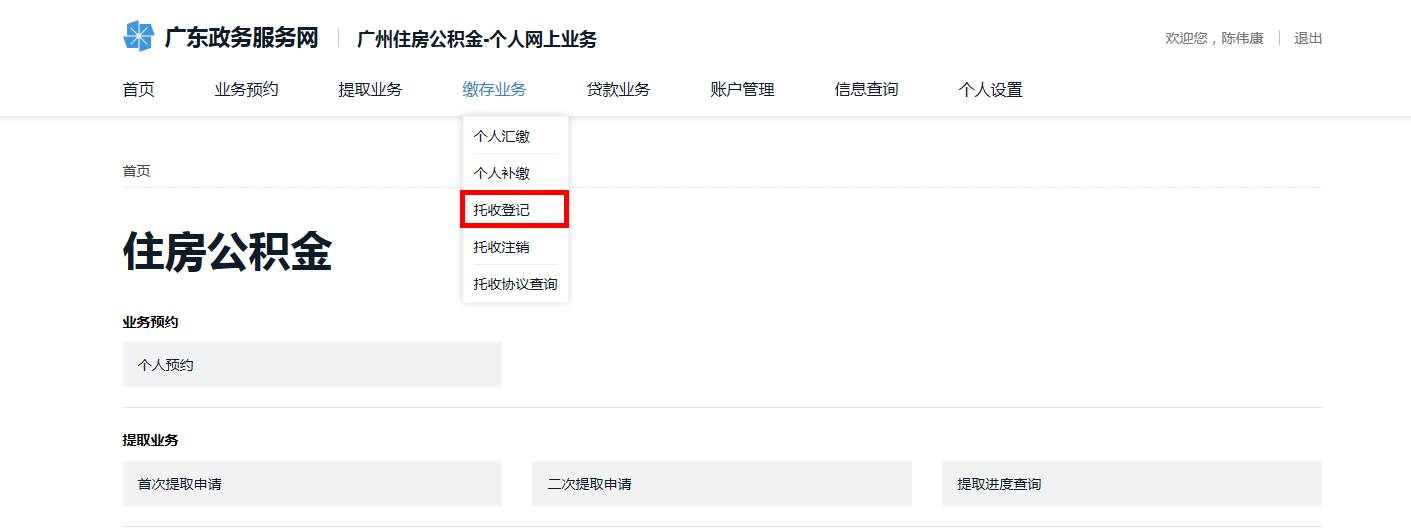This screenshot has width=1411, height=530.
Task: Choose 托收登记 in the dropdown menu
Action: point(502,210)
